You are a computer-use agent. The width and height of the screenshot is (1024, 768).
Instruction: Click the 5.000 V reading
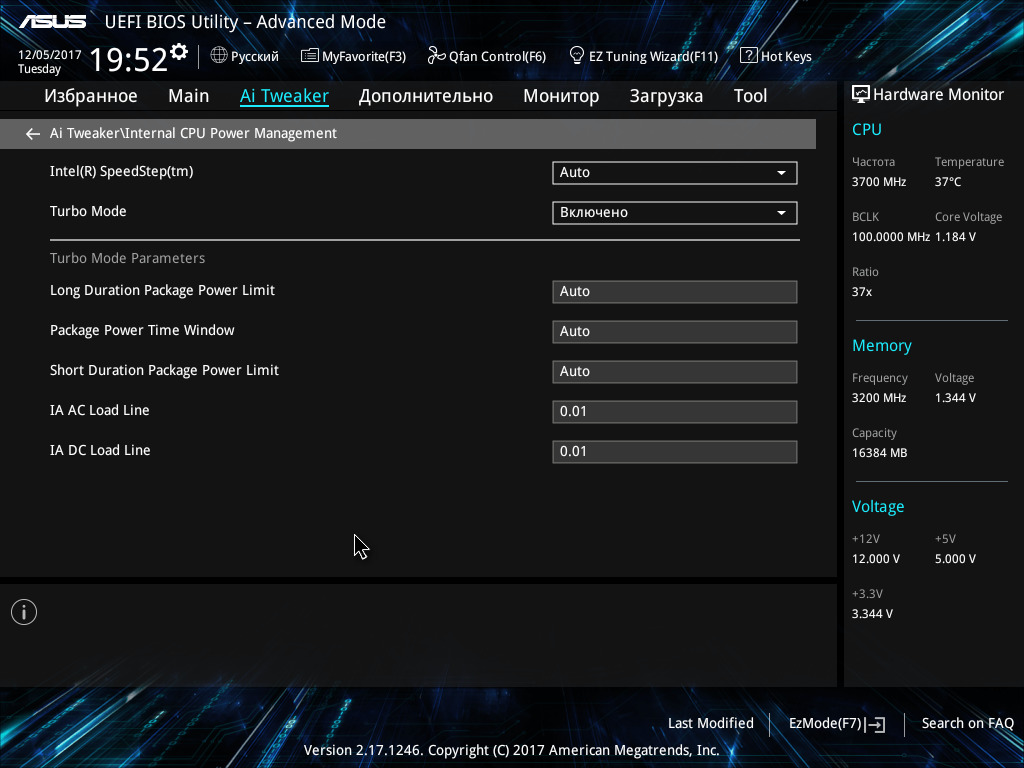955,559
